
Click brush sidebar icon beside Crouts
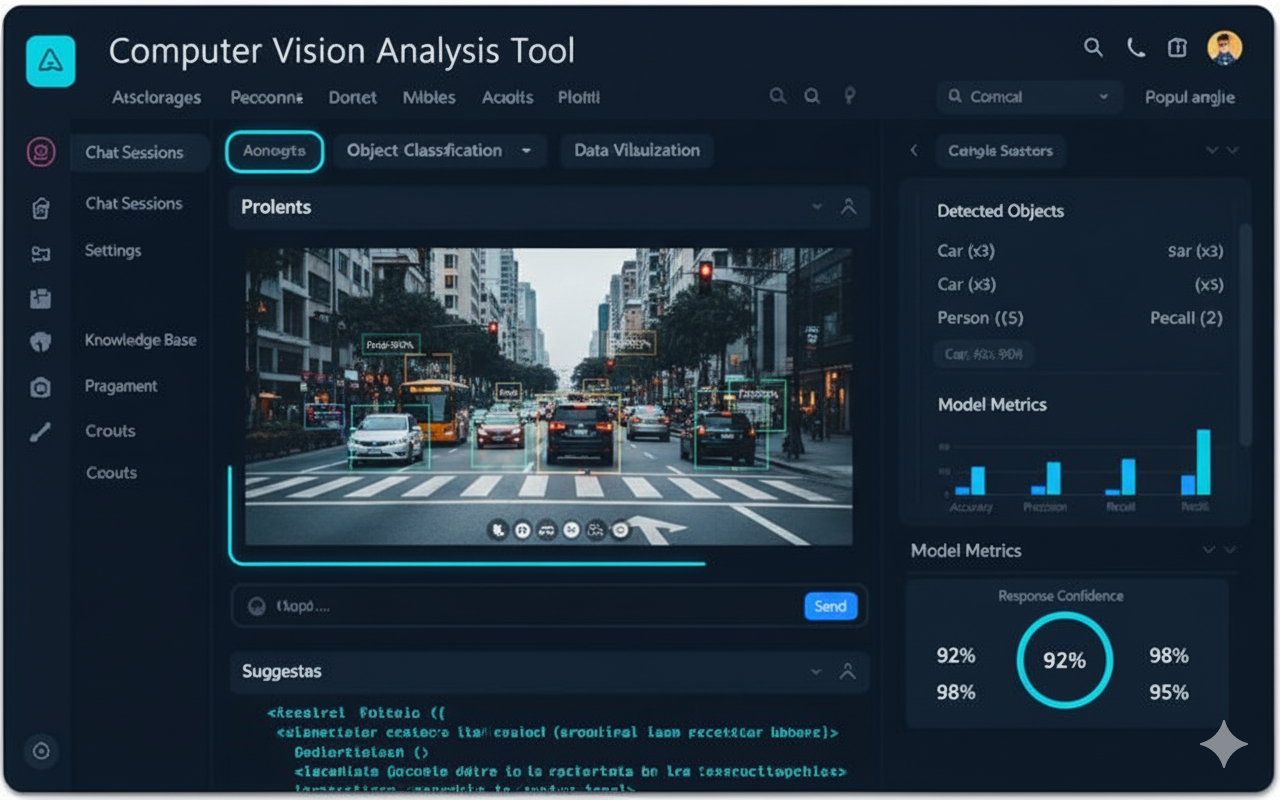[x=40, y=433]
